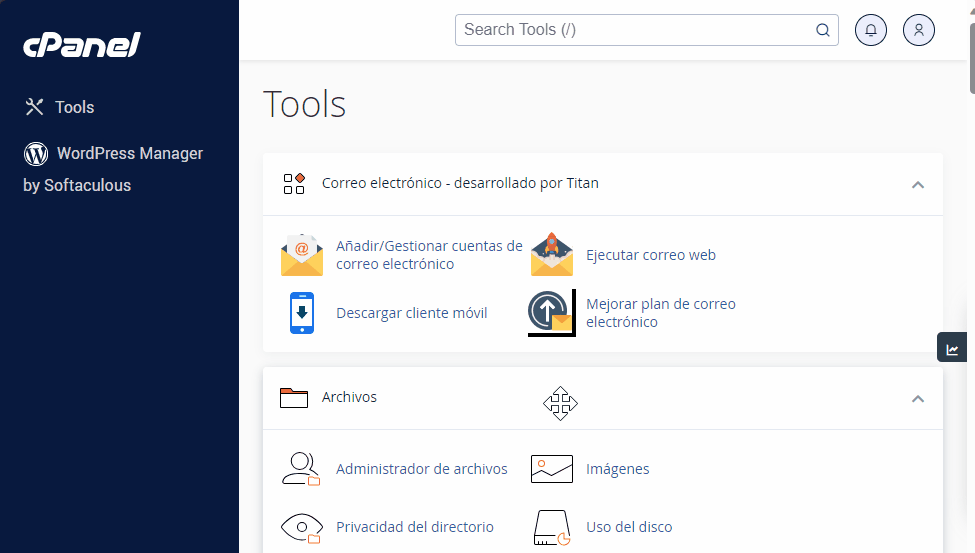Image resolution: width=975 pixels, height=553 pixels.
Task: Open Privacidad del directorio
Action: (415, 527)
